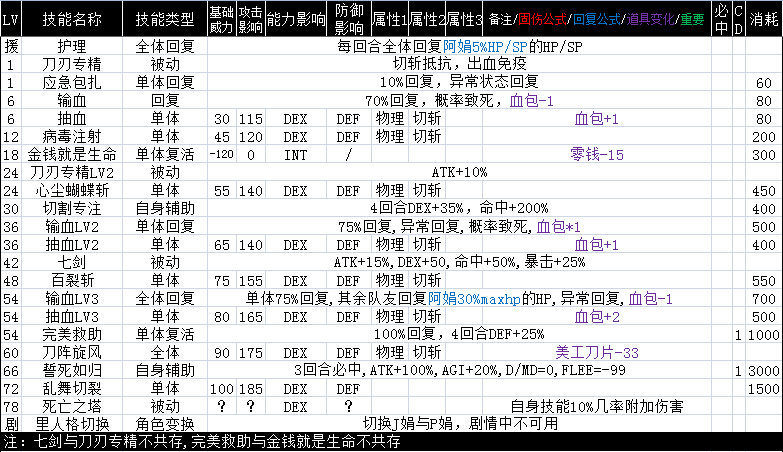Click the cost value 3000 for 誓死如归

pyautogui.click(x=764, y=371)
